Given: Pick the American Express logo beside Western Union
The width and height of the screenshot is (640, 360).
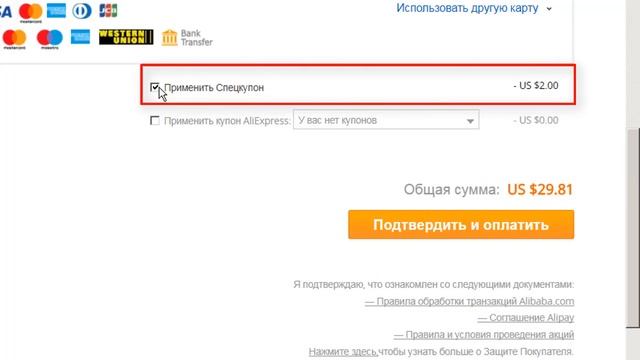Looking at the screenshot, I should [80, 37].
